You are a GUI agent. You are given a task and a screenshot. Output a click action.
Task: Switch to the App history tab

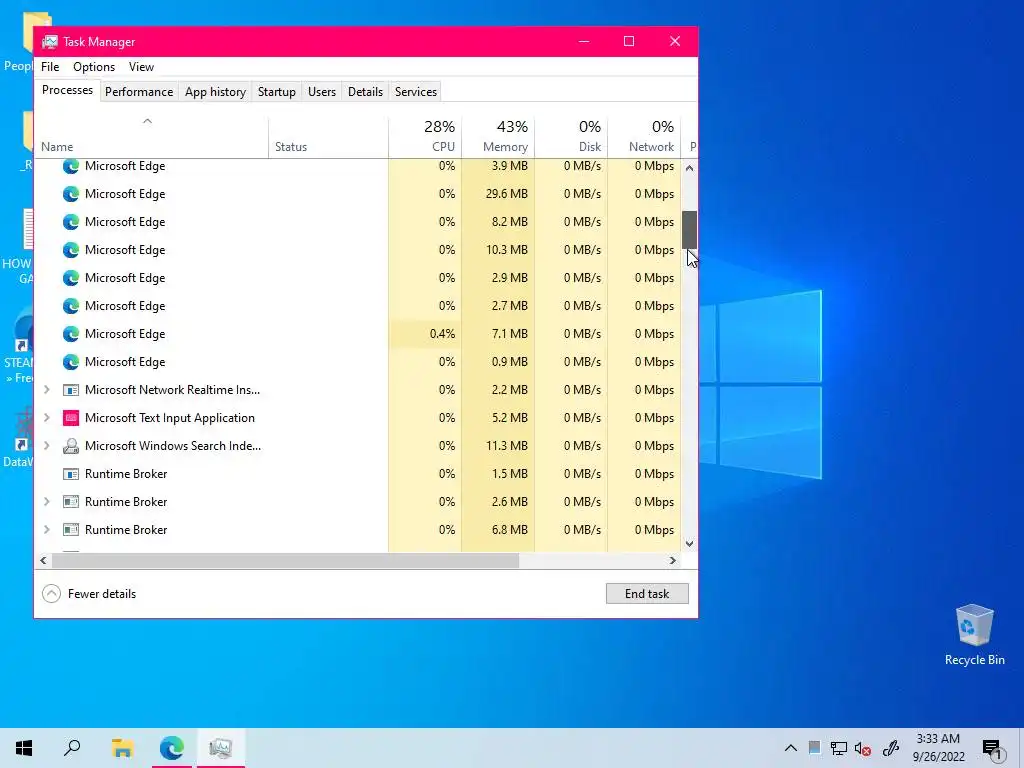coord(216,92)
